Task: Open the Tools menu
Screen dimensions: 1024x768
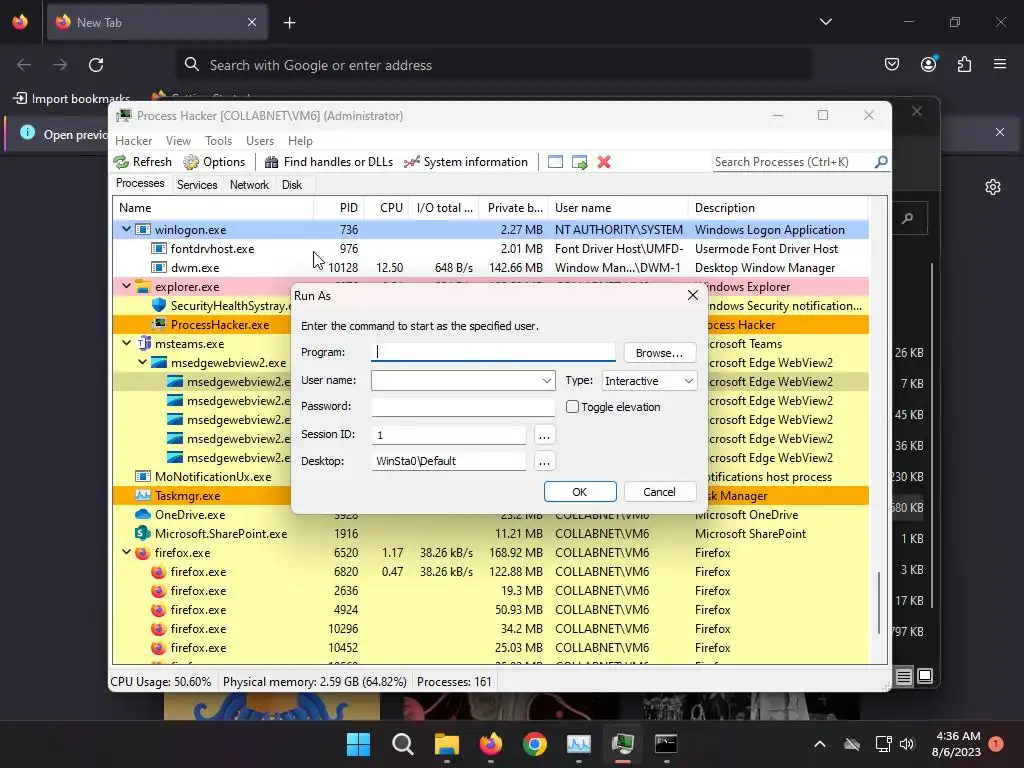Action: tap(218, 141)
